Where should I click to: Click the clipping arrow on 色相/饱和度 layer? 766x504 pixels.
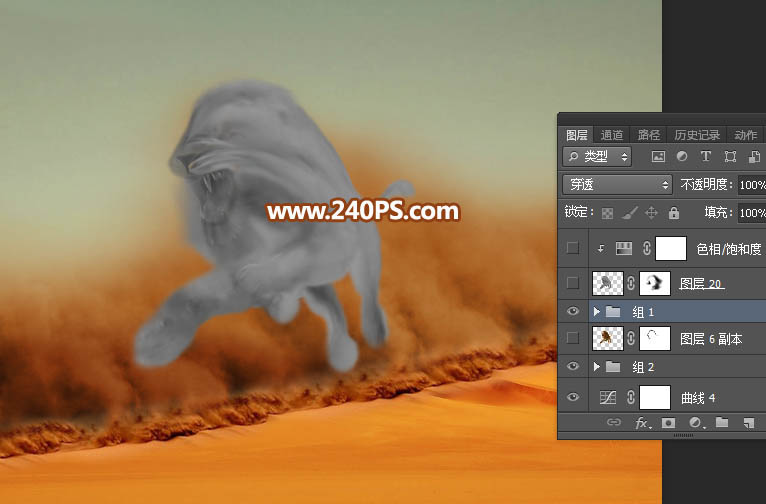pyautogui.click(x=600, y=249)
